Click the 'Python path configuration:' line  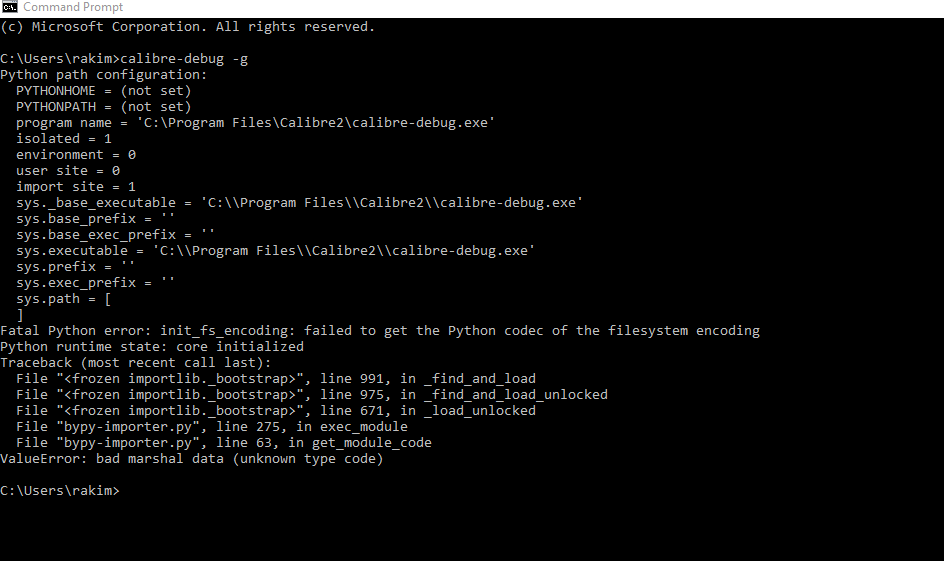click(104, 75)
